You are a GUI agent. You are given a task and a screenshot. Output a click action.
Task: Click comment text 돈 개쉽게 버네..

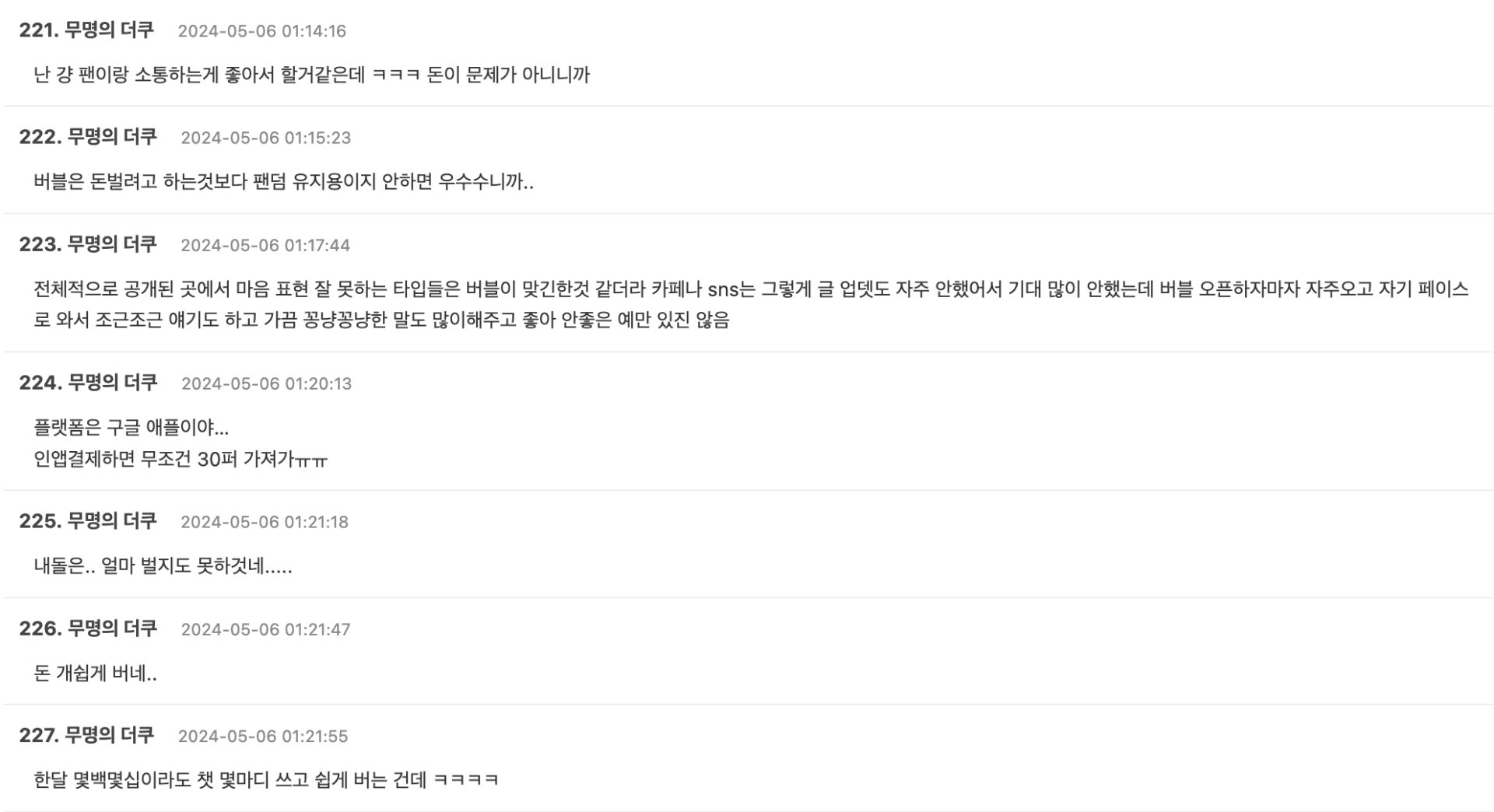(x=95, y=674)
